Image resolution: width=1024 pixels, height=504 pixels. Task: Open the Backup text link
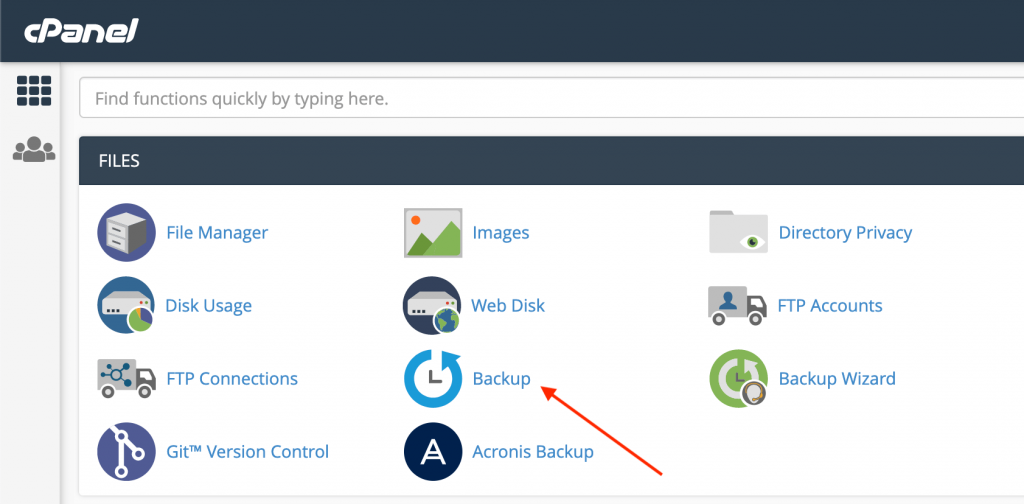[502, 379]
